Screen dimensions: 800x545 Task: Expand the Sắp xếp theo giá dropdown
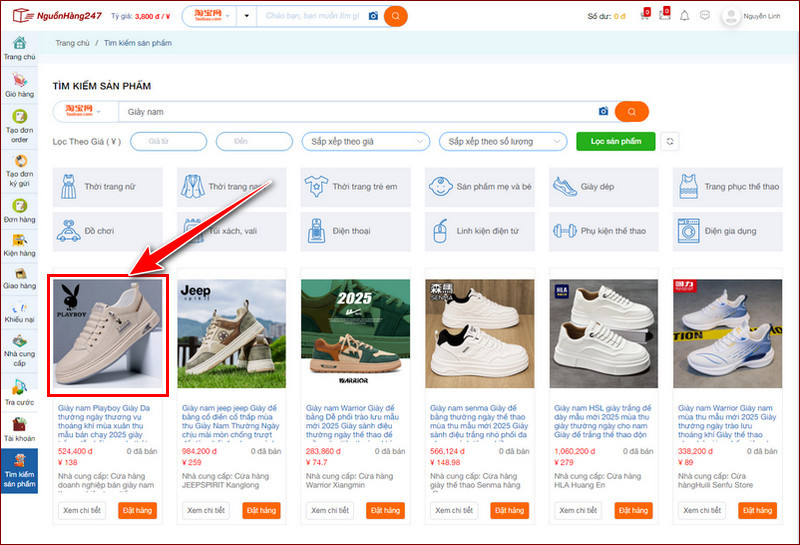[x=366, y=141]
